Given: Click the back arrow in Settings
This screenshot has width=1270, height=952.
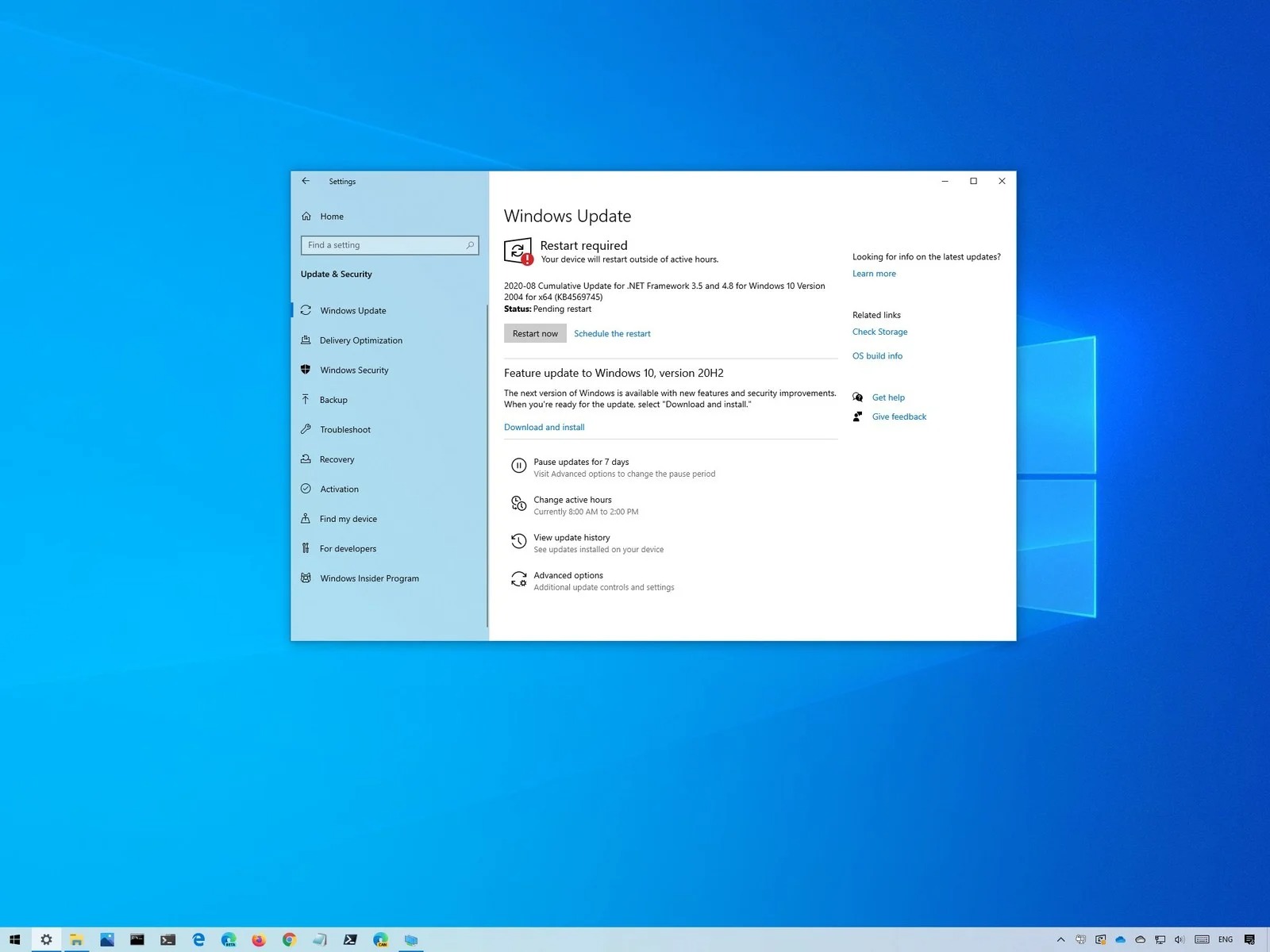Looking at the screenshot, I should point(306,181).
